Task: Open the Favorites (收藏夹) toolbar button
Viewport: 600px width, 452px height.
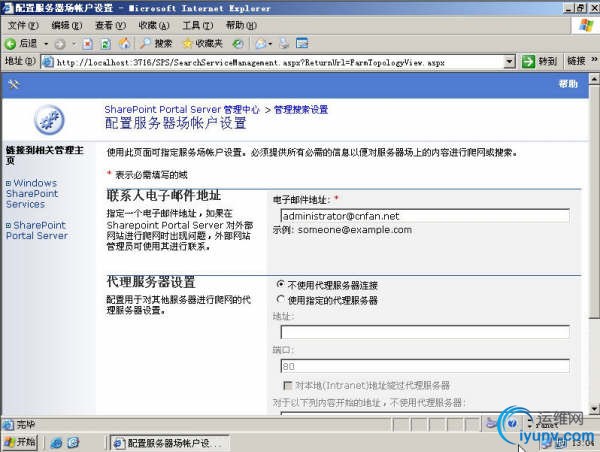Action: 203,44
